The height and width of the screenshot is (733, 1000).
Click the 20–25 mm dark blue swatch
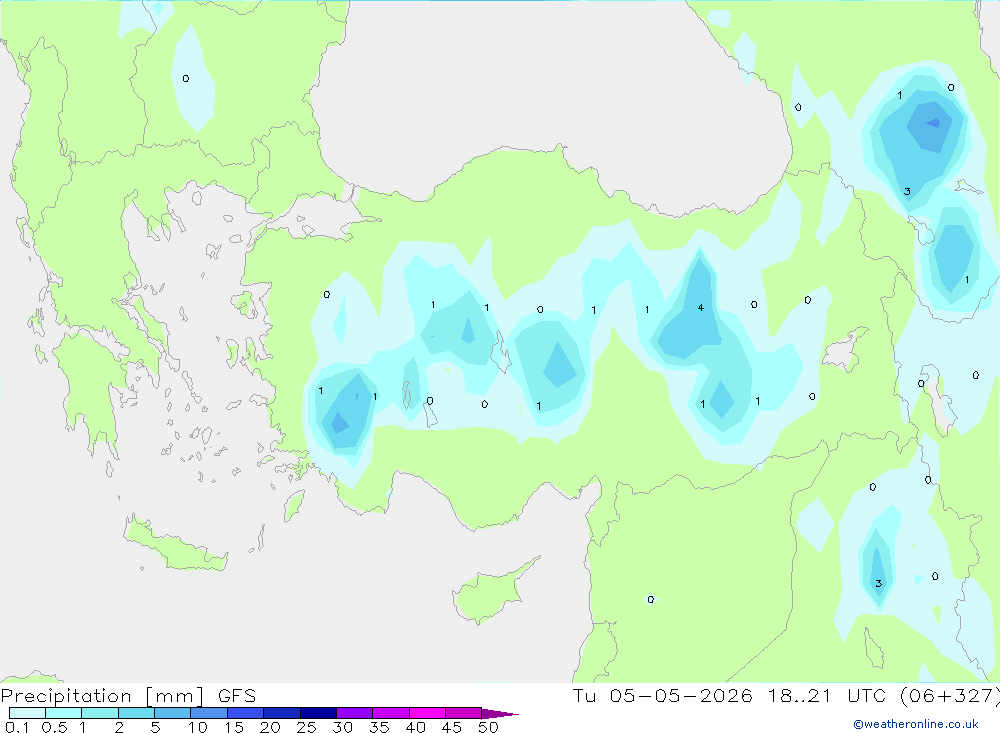[x=281, y=713]
